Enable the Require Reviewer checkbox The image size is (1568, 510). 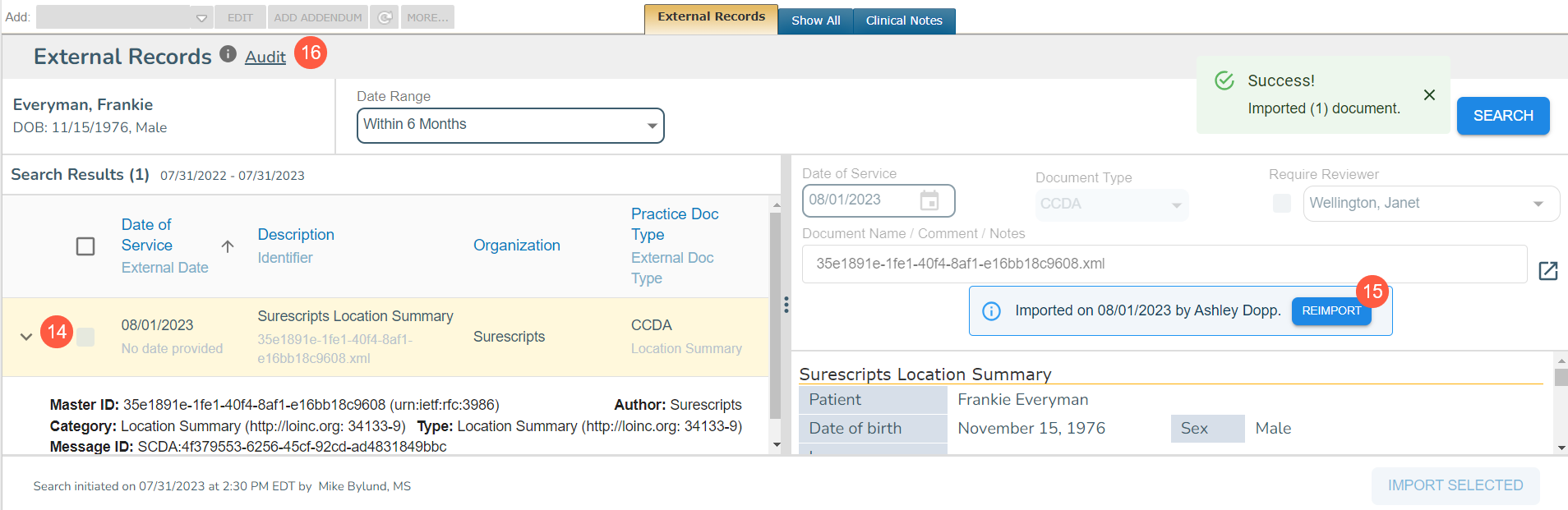click(1281, 203)
